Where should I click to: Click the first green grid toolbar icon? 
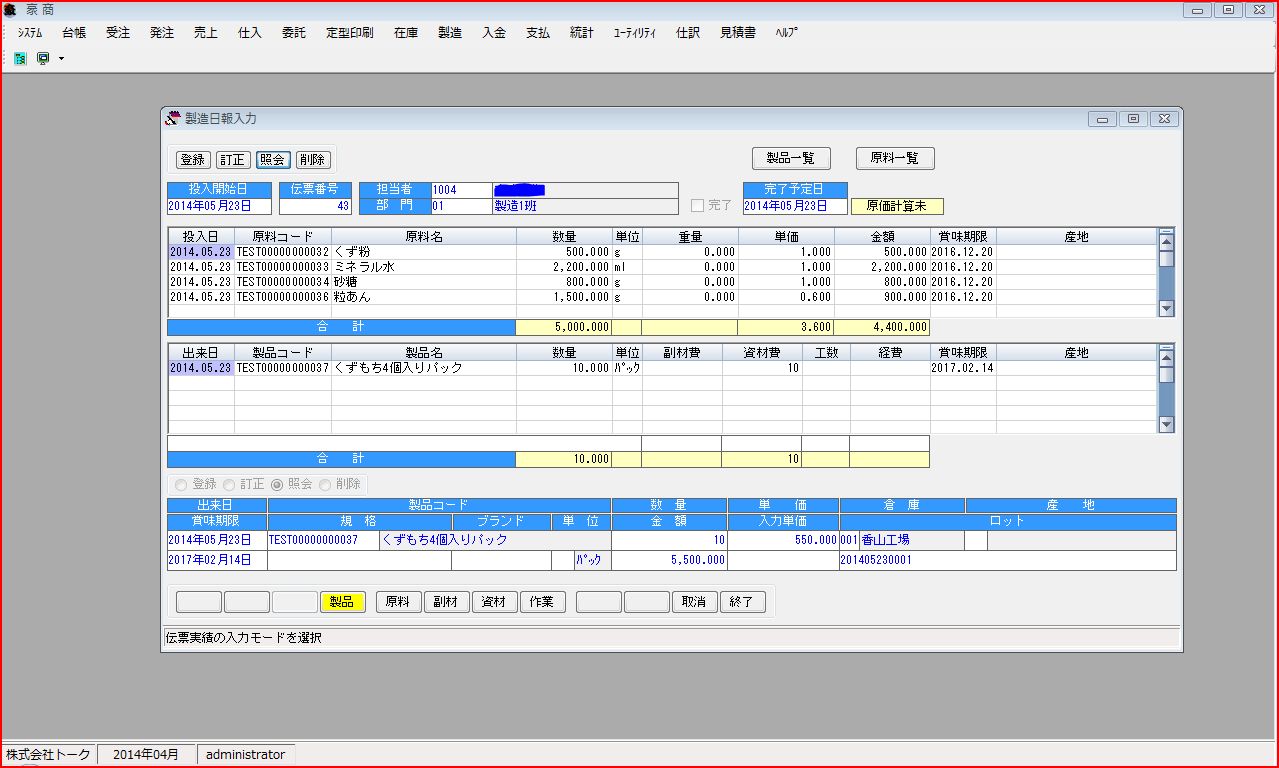click(x=20, y=59)
